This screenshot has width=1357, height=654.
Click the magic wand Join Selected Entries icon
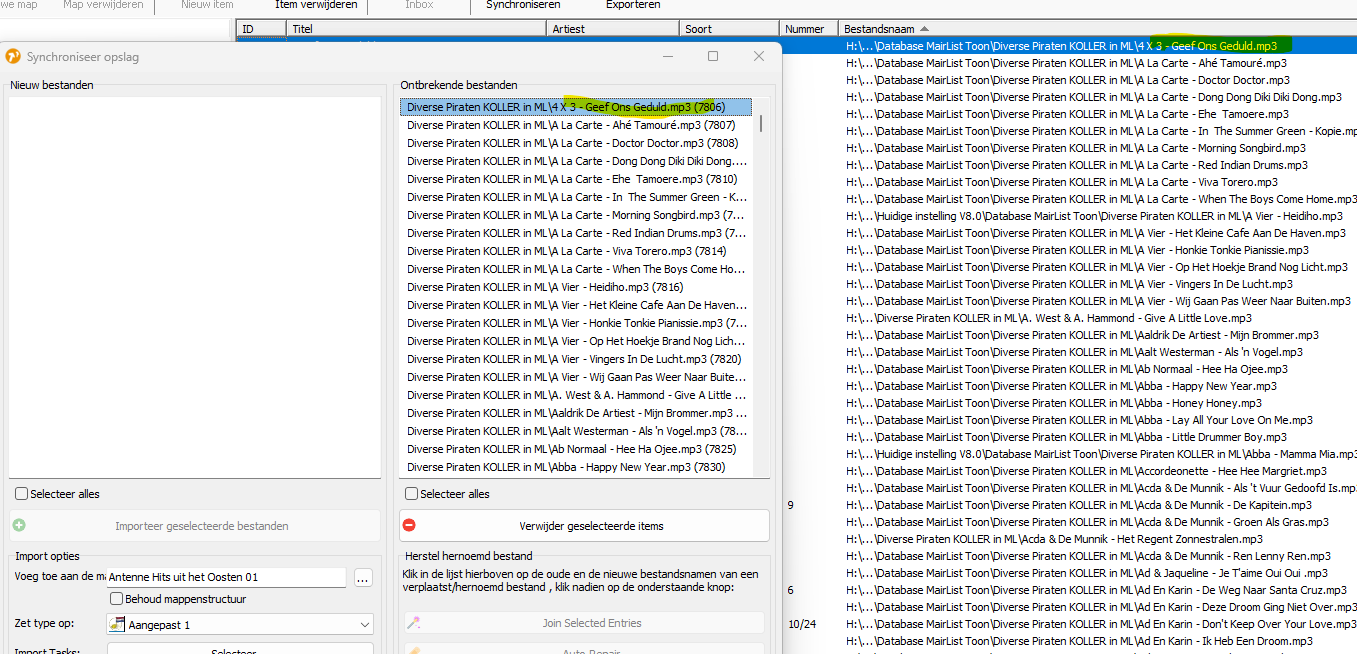(x=412, y=623)
